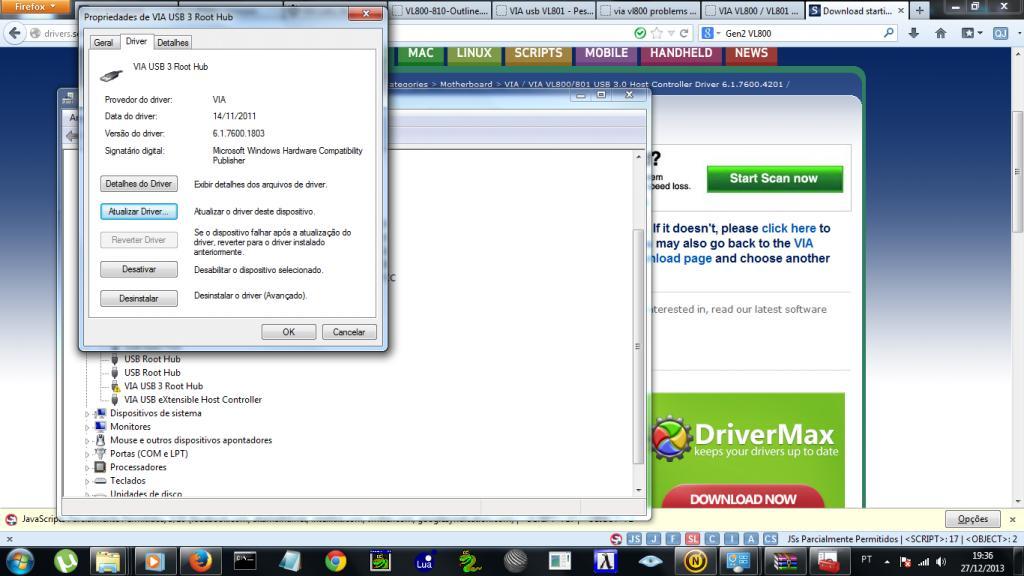1024x576 pixels.
Task: Switch to VL800-810-Outline browser tab
Action: click(x=440, y=10)
